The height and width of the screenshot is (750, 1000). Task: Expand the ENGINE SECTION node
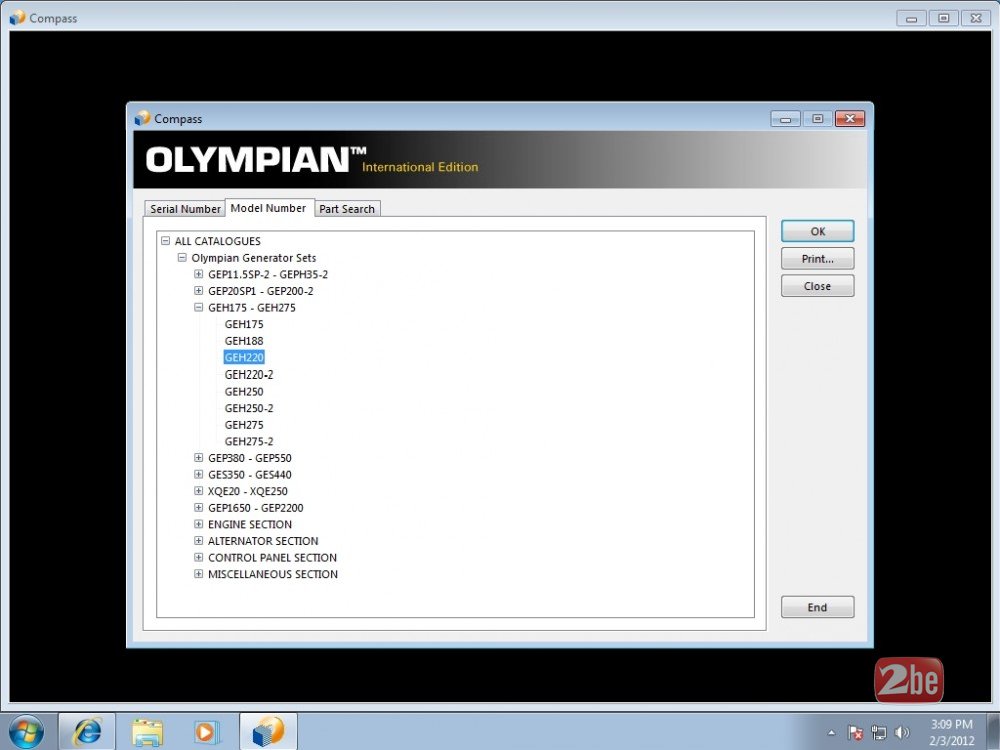point(199,524)
